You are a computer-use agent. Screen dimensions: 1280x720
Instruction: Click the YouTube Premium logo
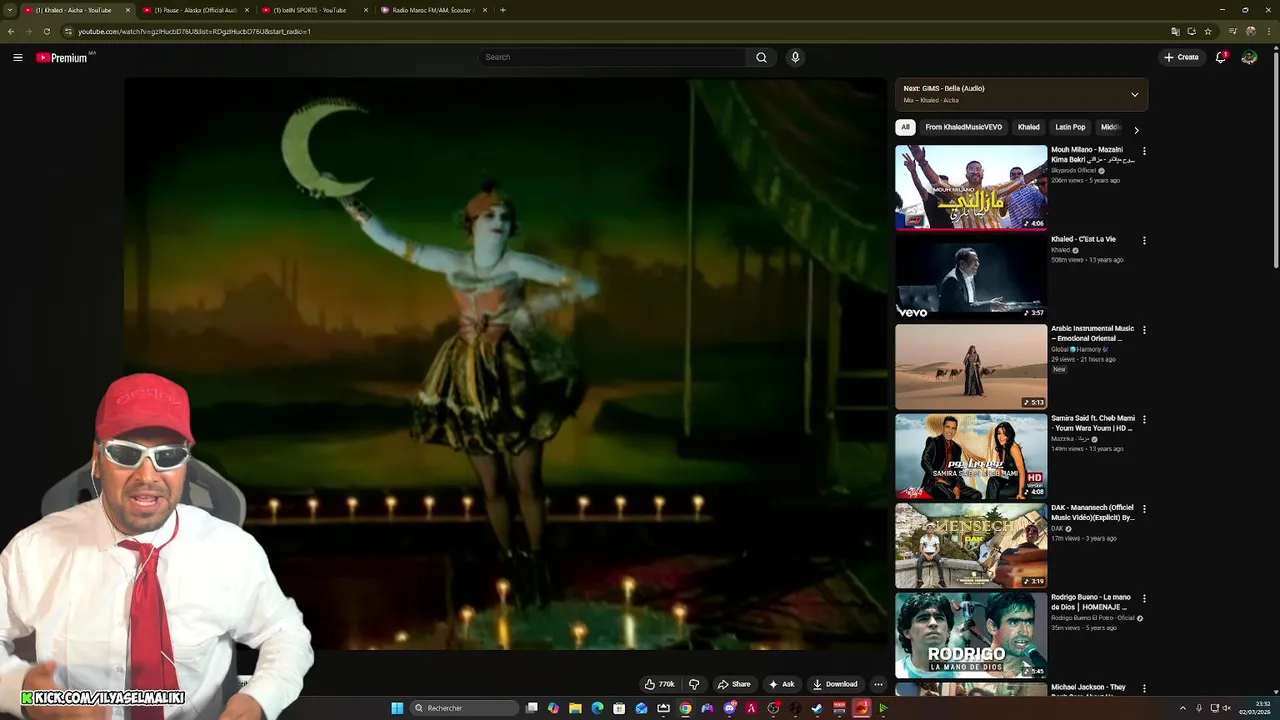63,58
